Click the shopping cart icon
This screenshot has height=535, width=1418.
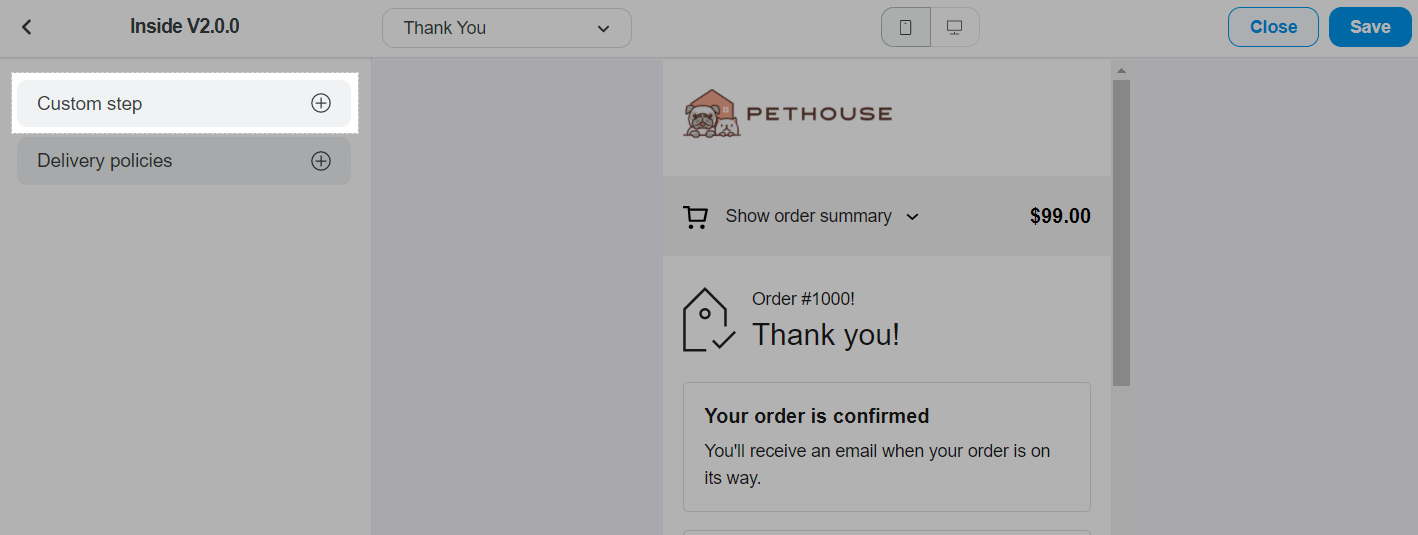[x=695, y=217]
